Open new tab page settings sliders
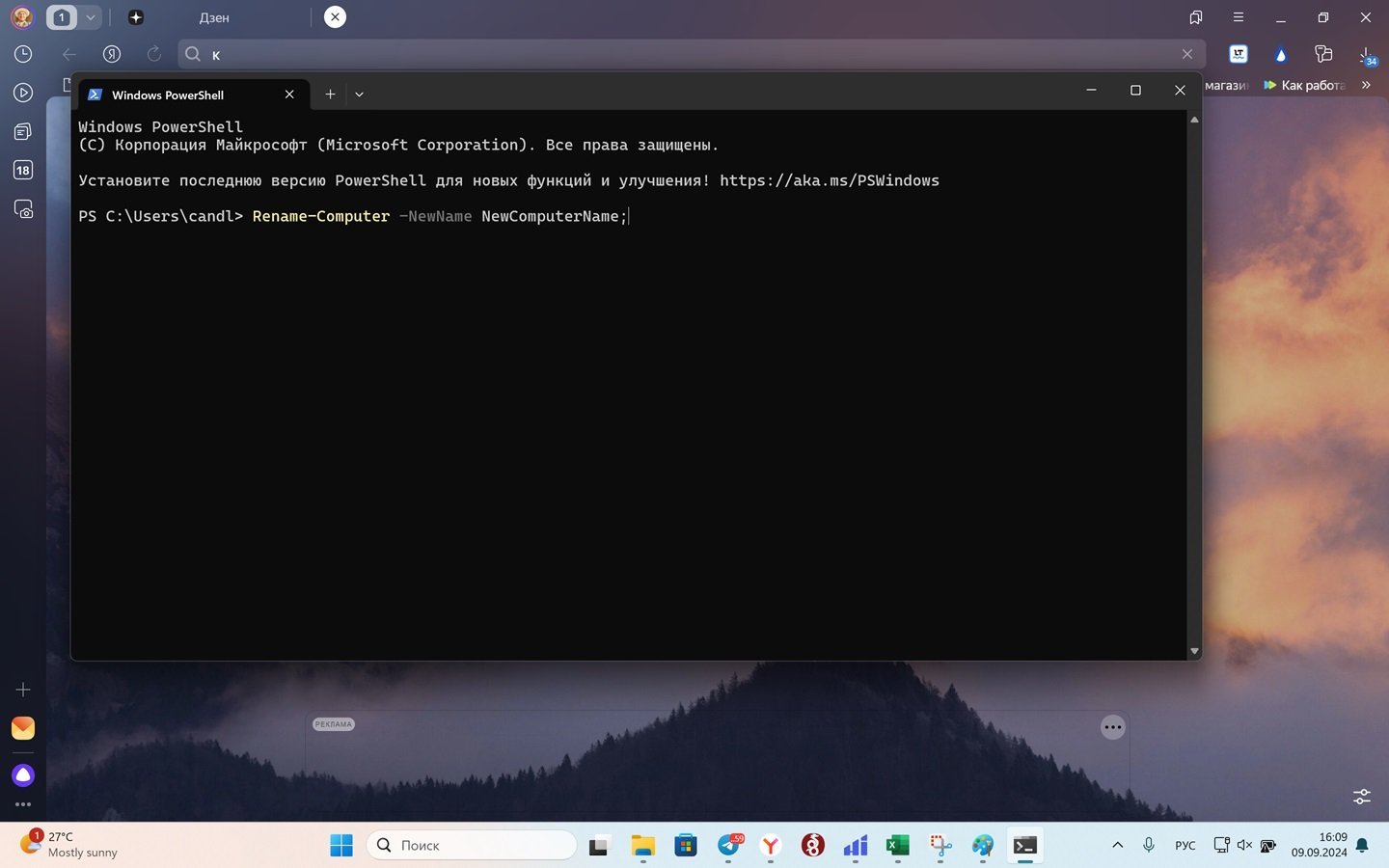This screenshot has width=1389, height=868. (x=1361, y=797)
